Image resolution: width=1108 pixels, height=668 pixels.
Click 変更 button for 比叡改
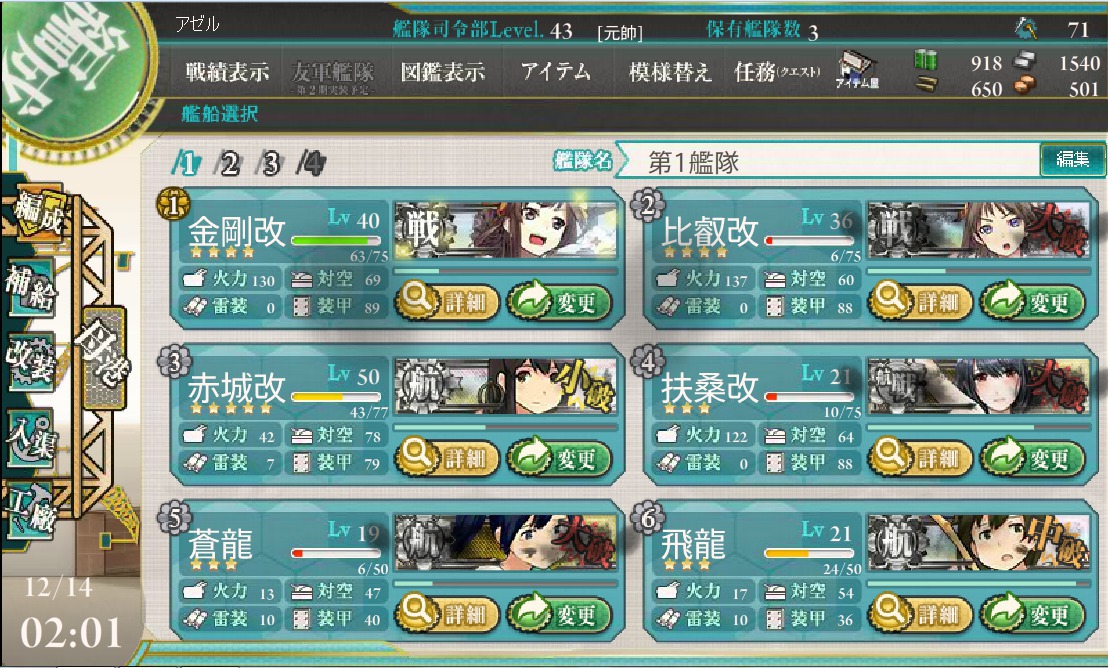click(1033, 303)
